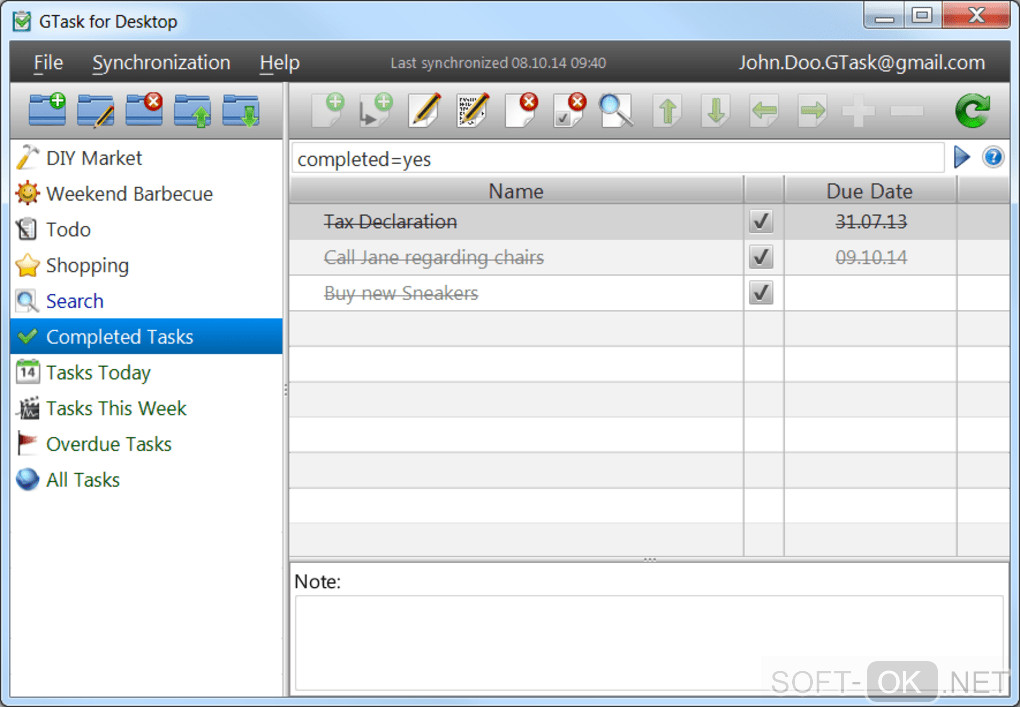Screen dimensions: 1020x707
Task: Click the edit task note icon
Action: [473, 110]
